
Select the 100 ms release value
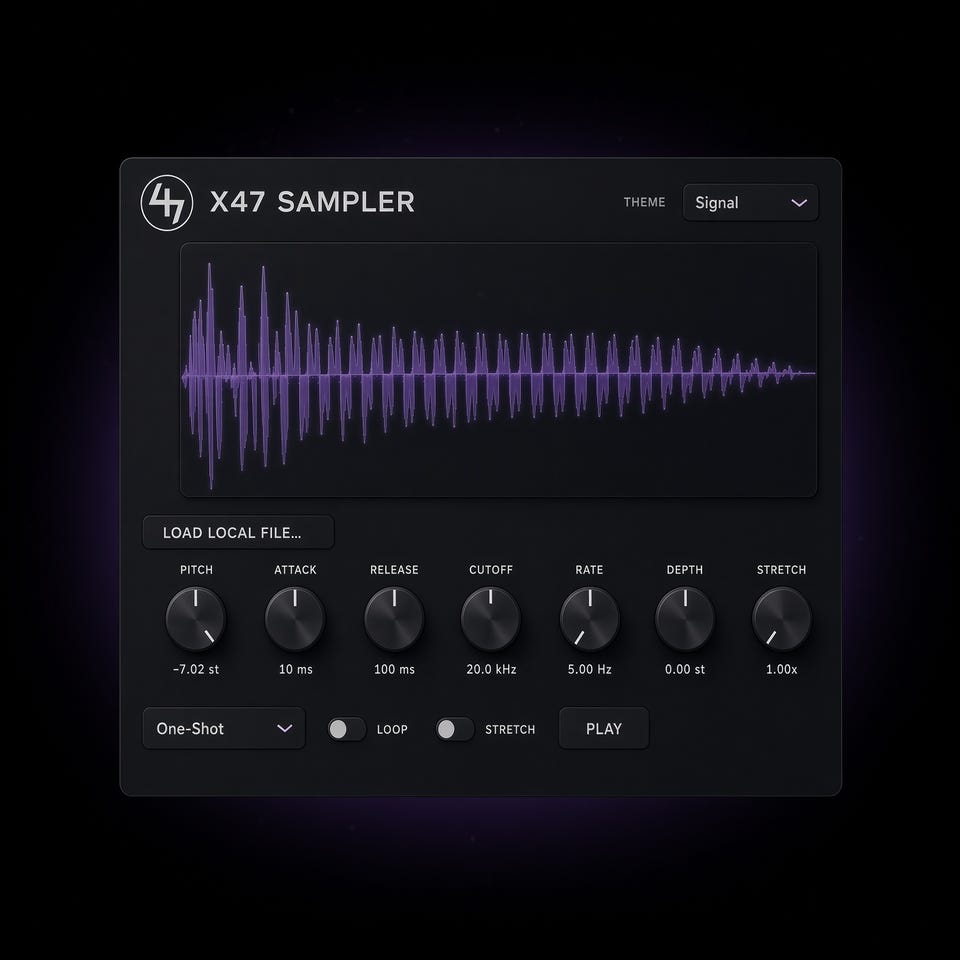click(x=394, y=669)
